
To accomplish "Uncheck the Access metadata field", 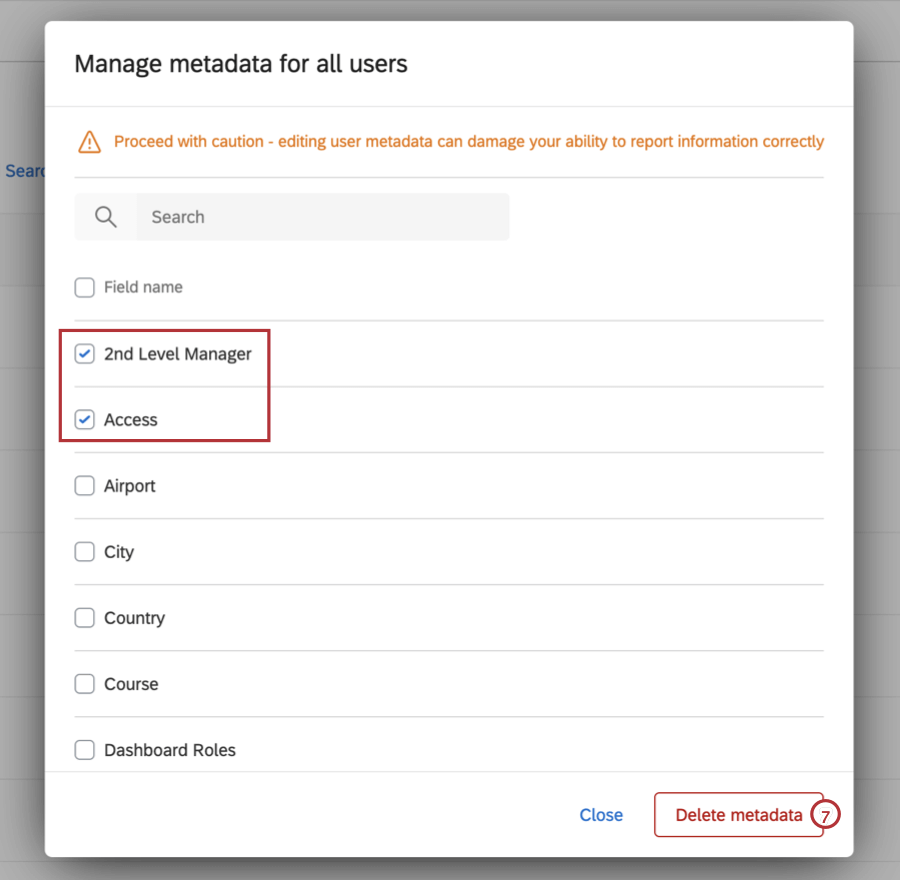I will pos(84,419).
